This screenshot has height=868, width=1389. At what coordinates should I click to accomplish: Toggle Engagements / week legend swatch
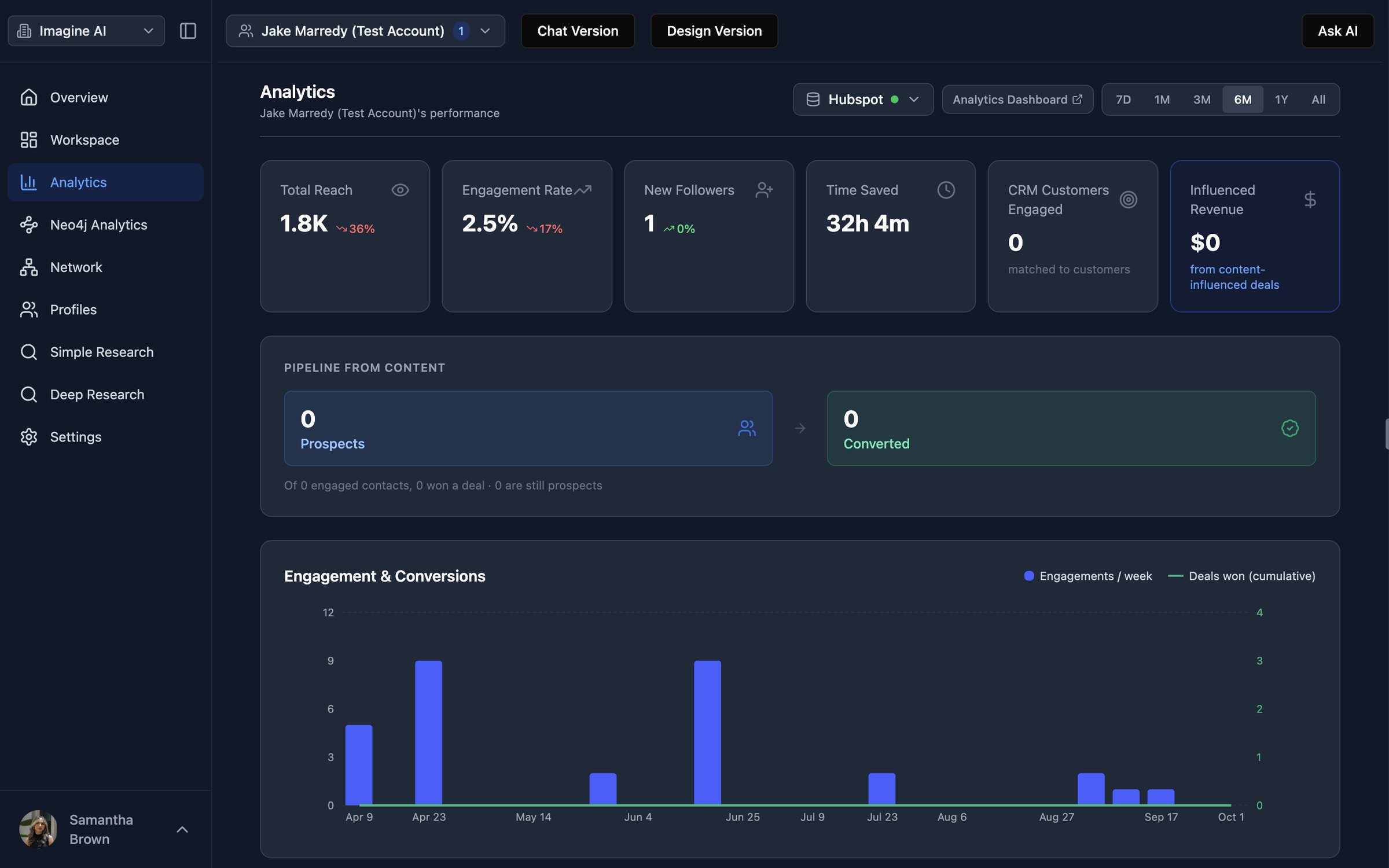click(x=1029, y=576)
